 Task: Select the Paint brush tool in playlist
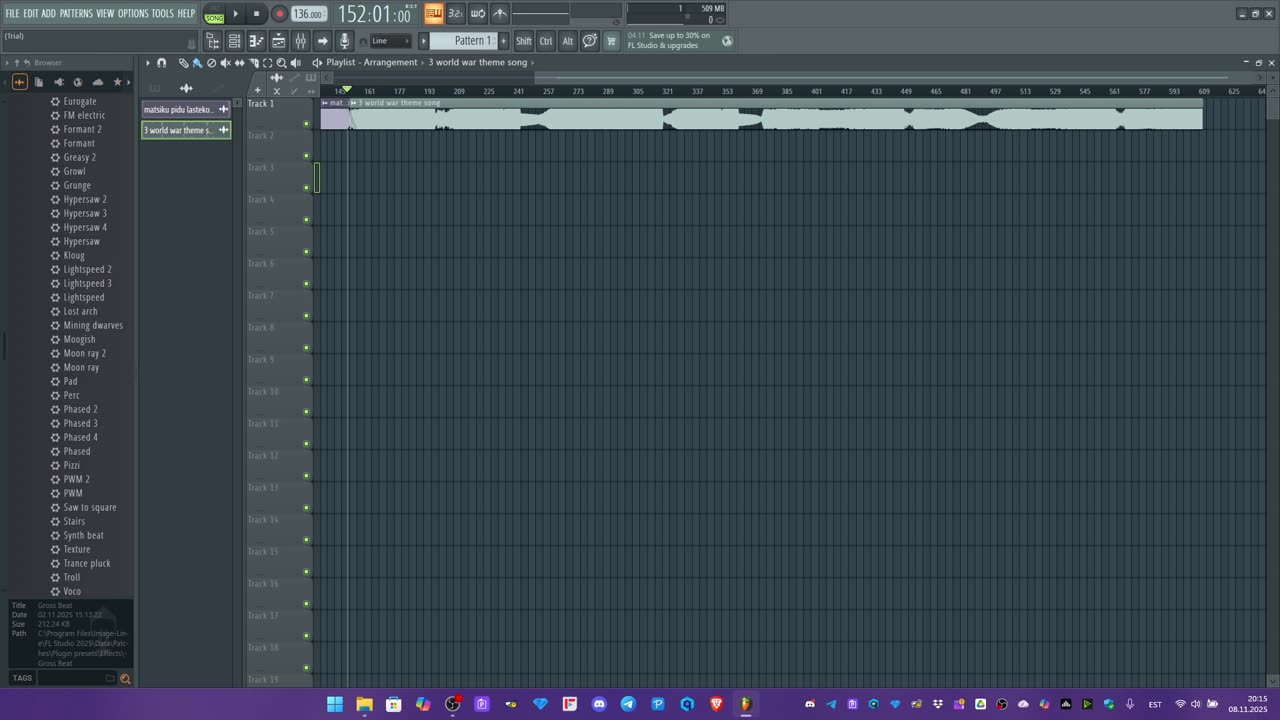click(197, 63)
